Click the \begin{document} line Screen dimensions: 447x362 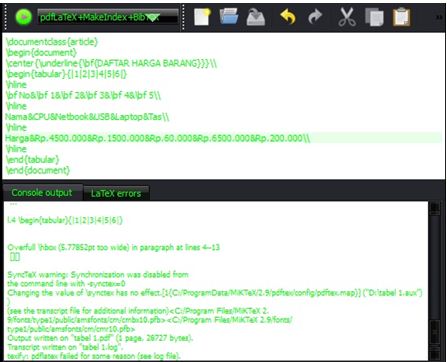click(41, 52)
